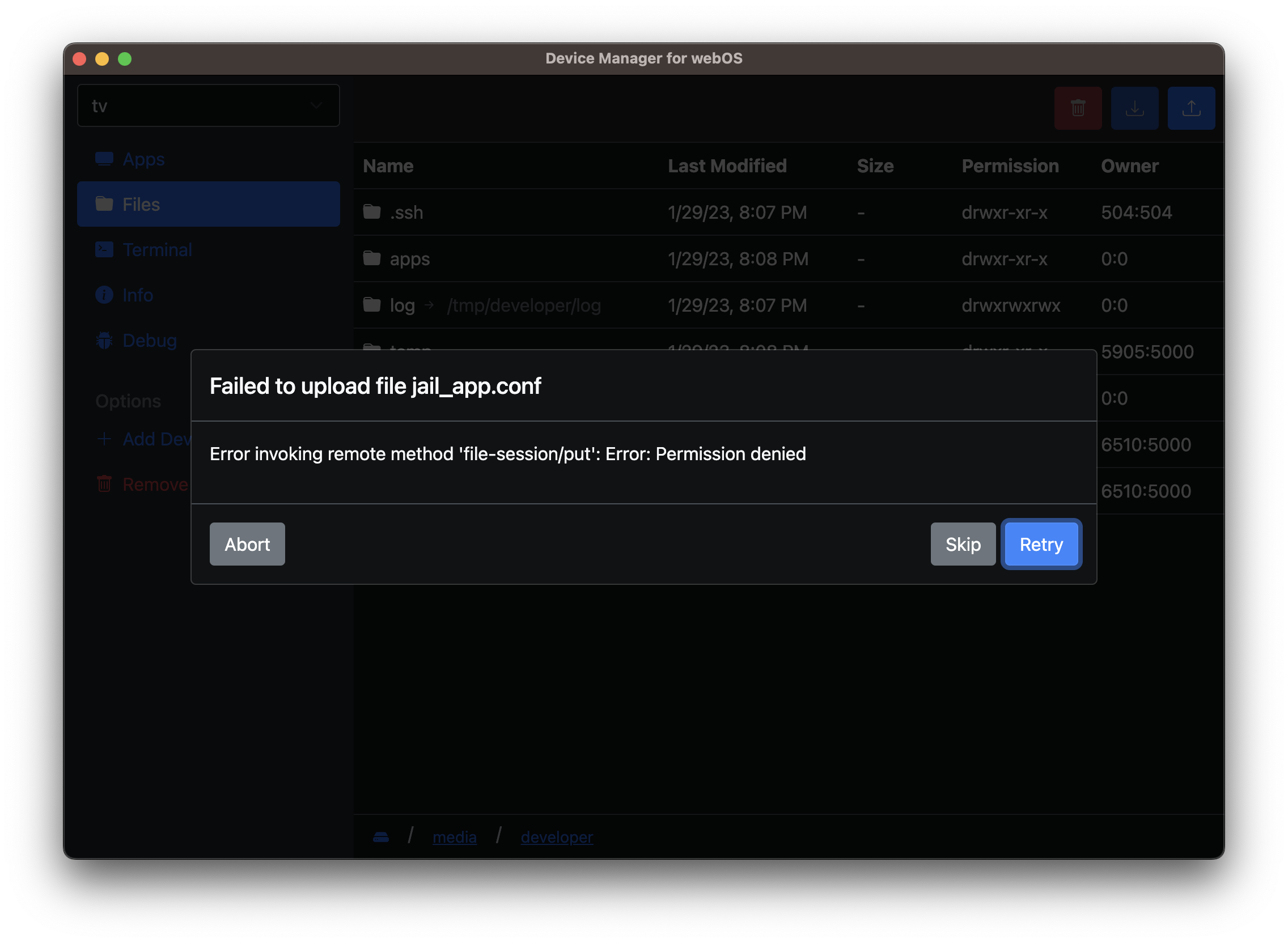Image resolution: width=1288 pixels, height=943 pixels.
Task: Abort the failed upload
Action: coord(247,544)
